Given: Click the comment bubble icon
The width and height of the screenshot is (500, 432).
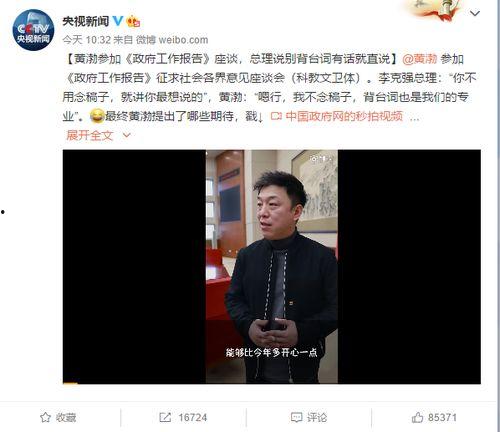Looking at the screenshot, I should pyautogui.click(x=296, y=417).
